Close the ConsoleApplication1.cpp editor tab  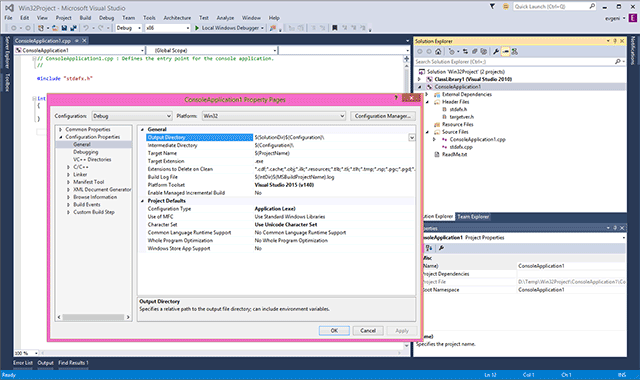pyautogui.click(x=84, y=41)
